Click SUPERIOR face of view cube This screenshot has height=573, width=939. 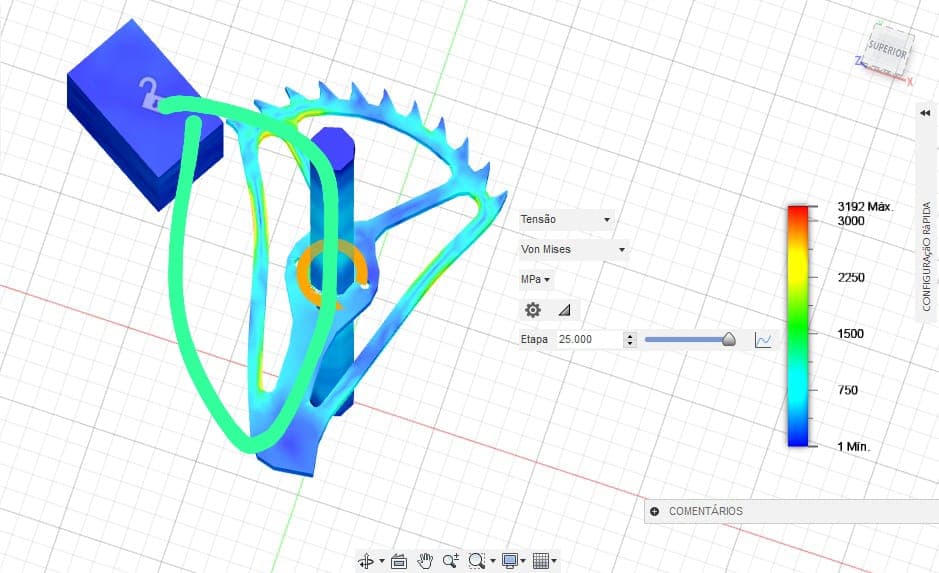pyautogui.click(x=889, y=50)
